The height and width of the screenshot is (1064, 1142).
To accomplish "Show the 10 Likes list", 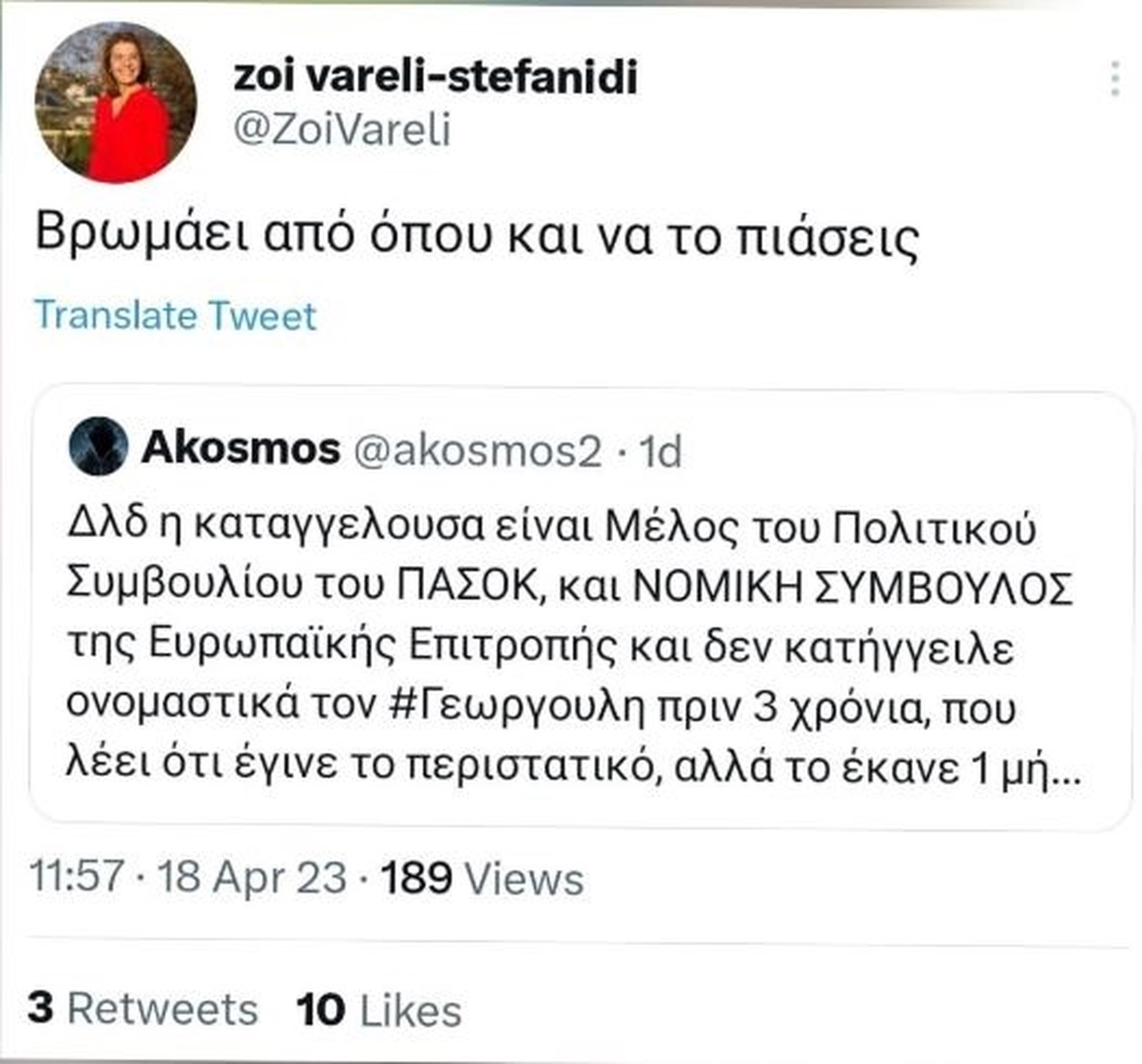I will [x=379, y=1009].
